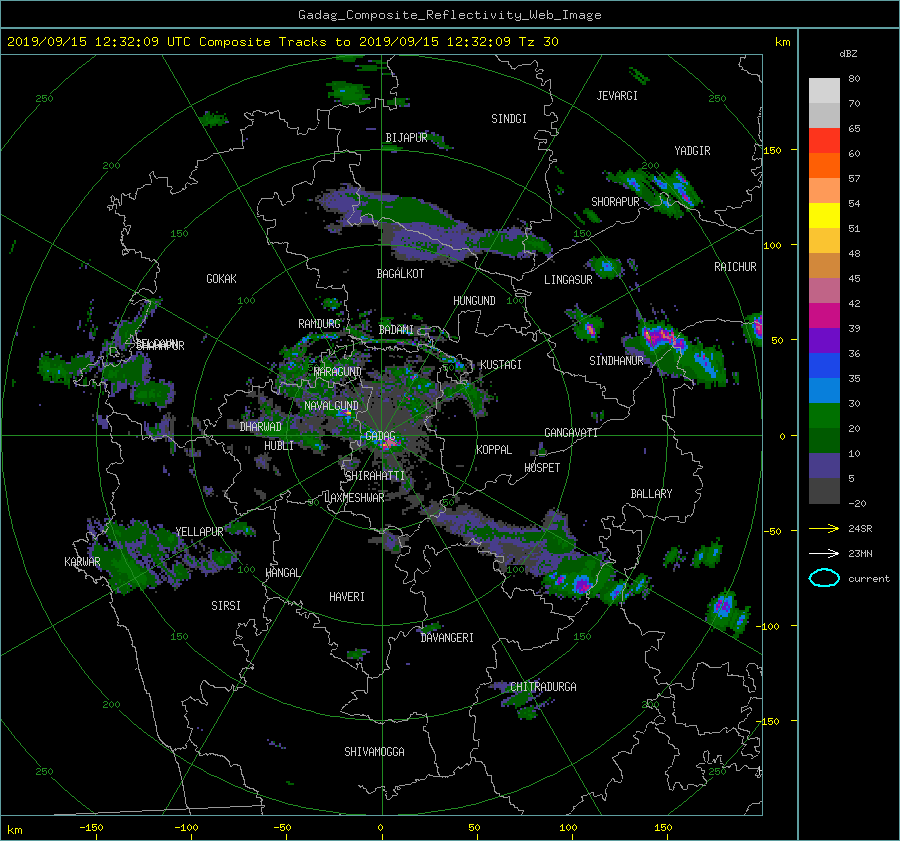The height and width of the screenshot is (841, 900).
Task: Click the SINDGI city label
Action: (x=509, y=119)
